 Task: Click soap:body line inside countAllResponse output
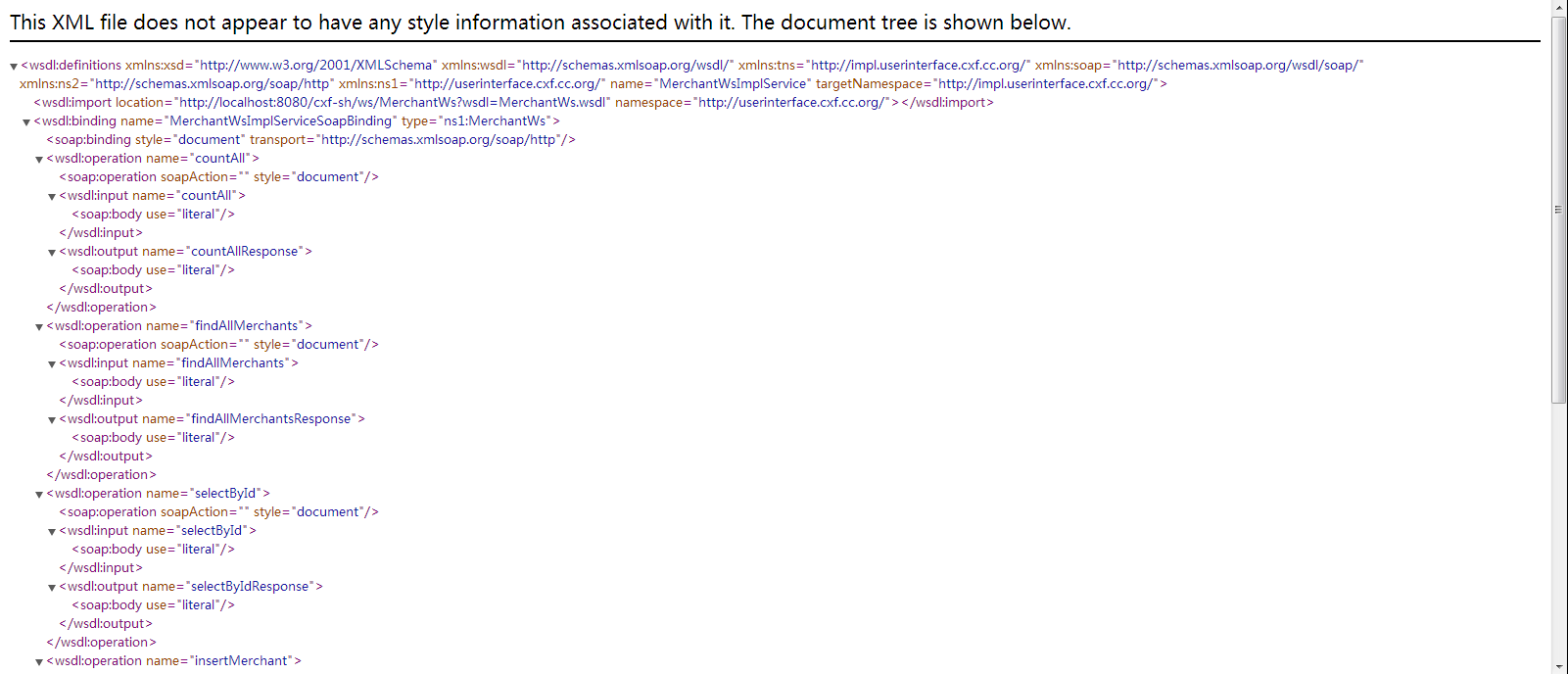point(153,269)
